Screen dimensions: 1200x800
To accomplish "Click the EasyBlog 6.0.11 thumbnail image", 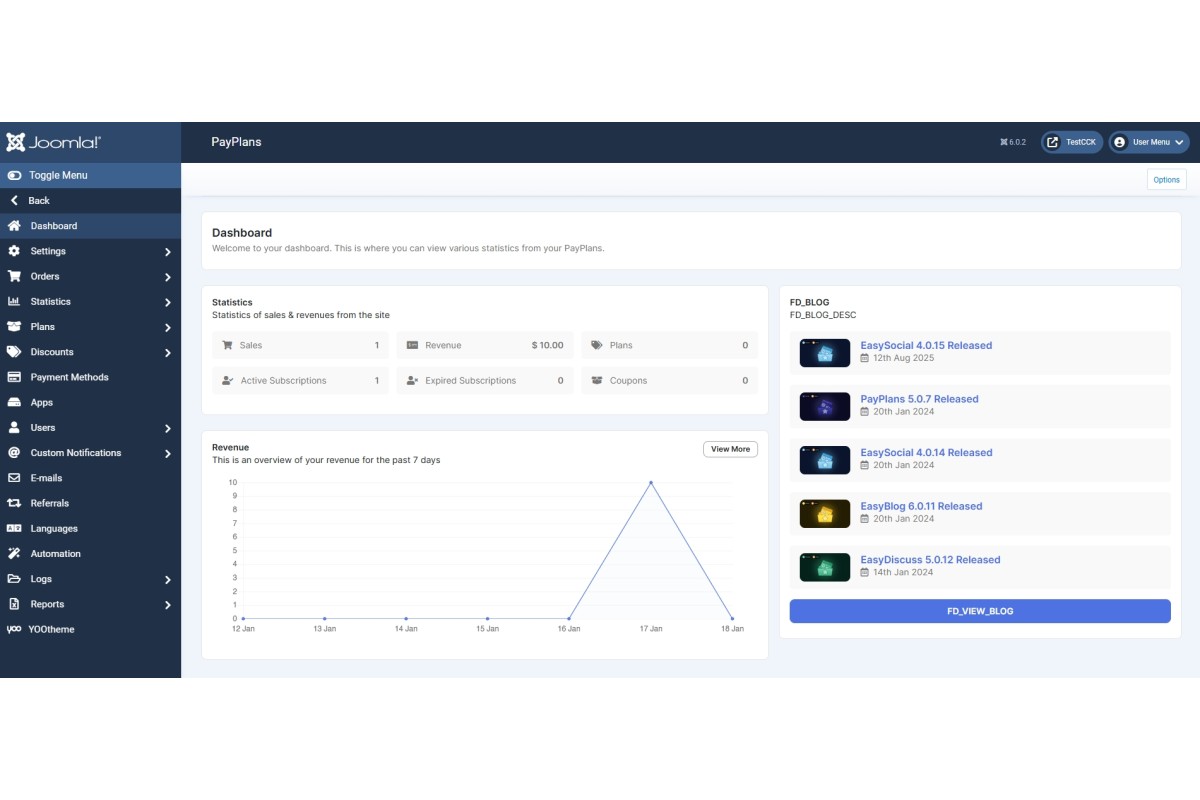I will (825, 514).
